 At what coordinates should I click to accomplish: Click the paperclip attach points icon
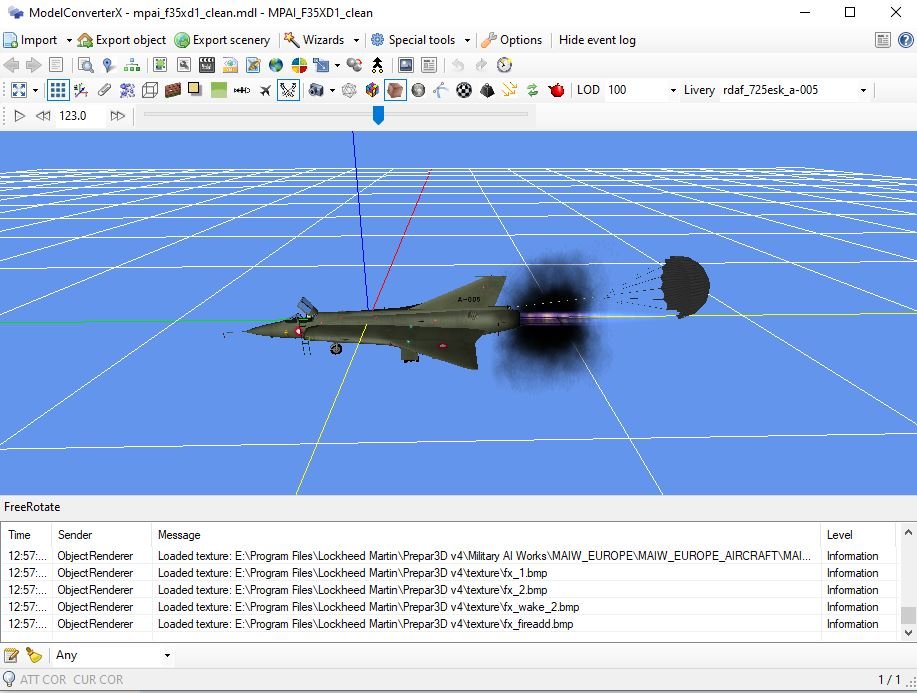point(104,90)
